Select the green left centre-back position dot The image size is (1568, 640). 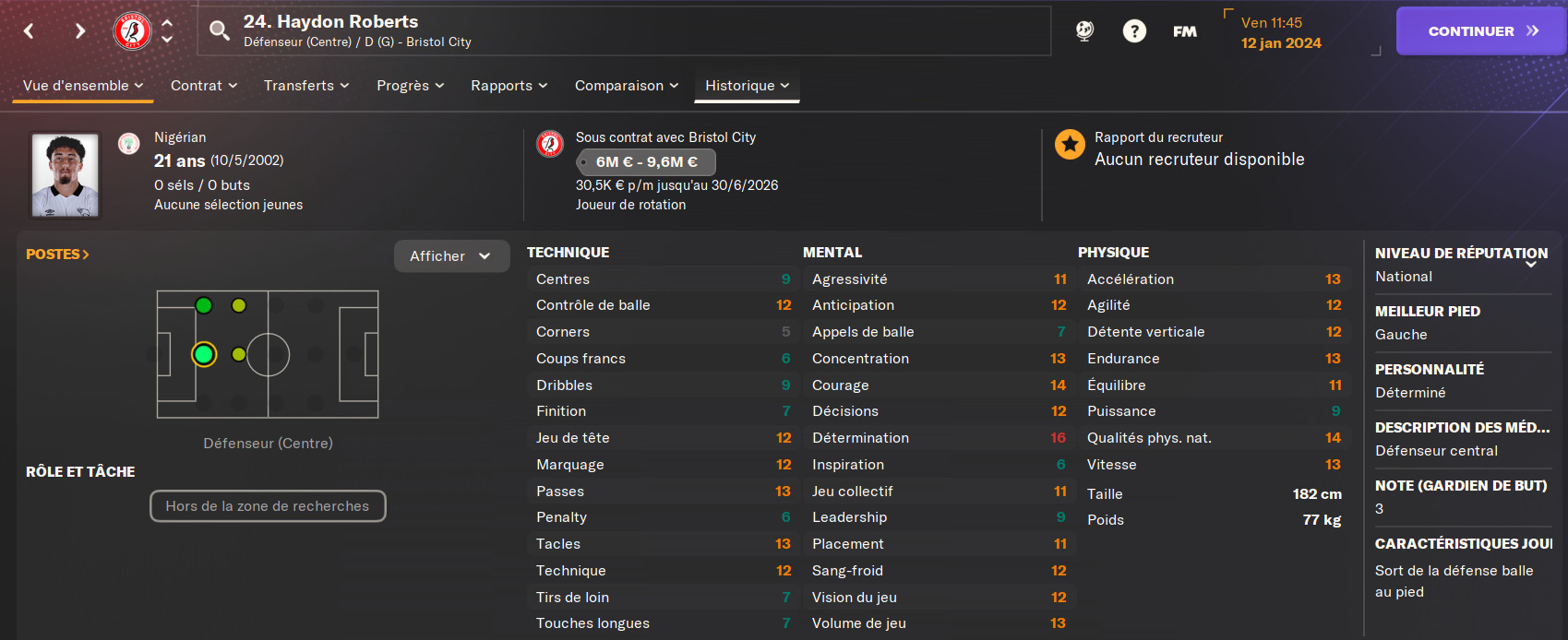coord(204,354)
